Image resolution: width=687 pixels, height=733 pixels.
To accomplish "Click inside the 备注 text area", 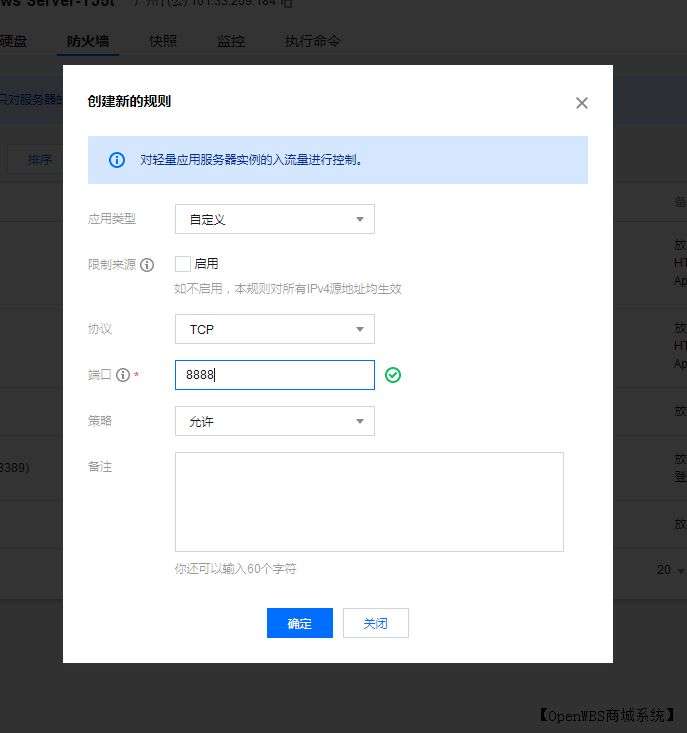I will tap(369, 501).
